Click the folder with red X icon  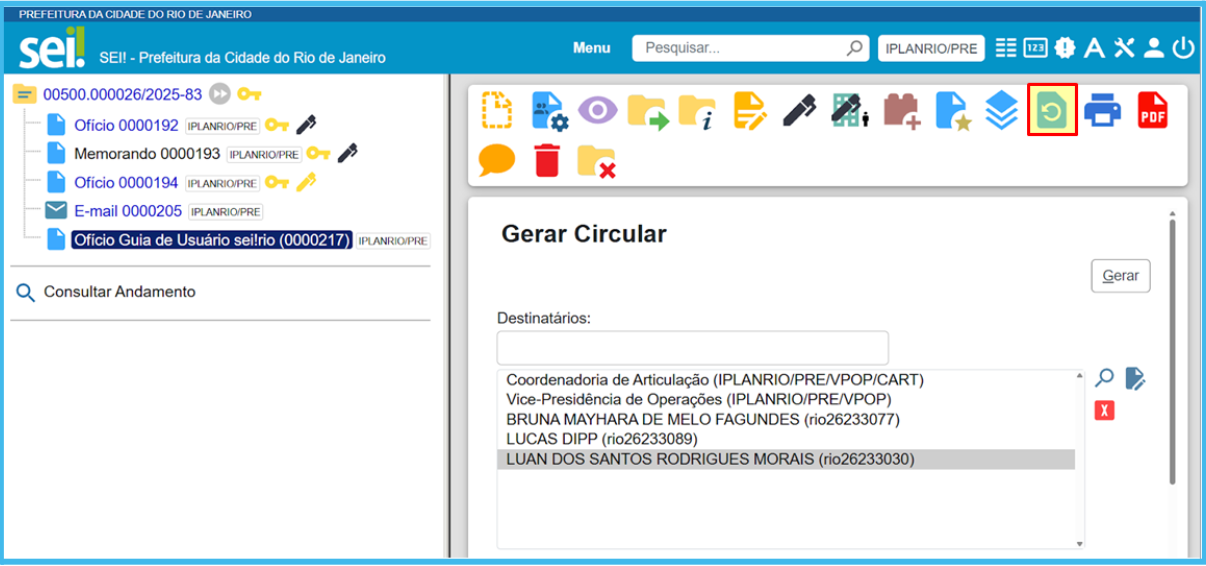pos(596,160)
